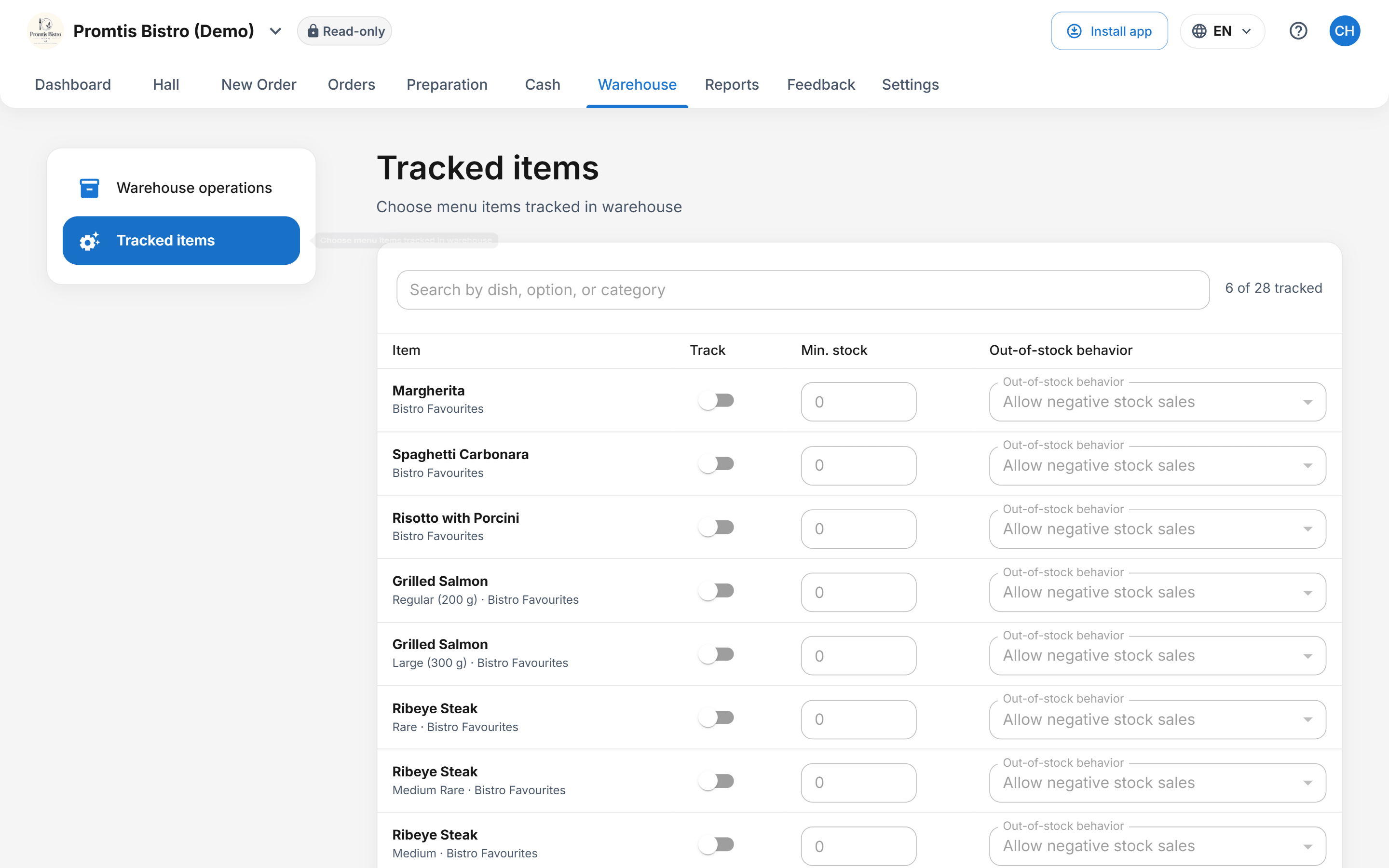Go to the Cash tab

tap(543, 84)
